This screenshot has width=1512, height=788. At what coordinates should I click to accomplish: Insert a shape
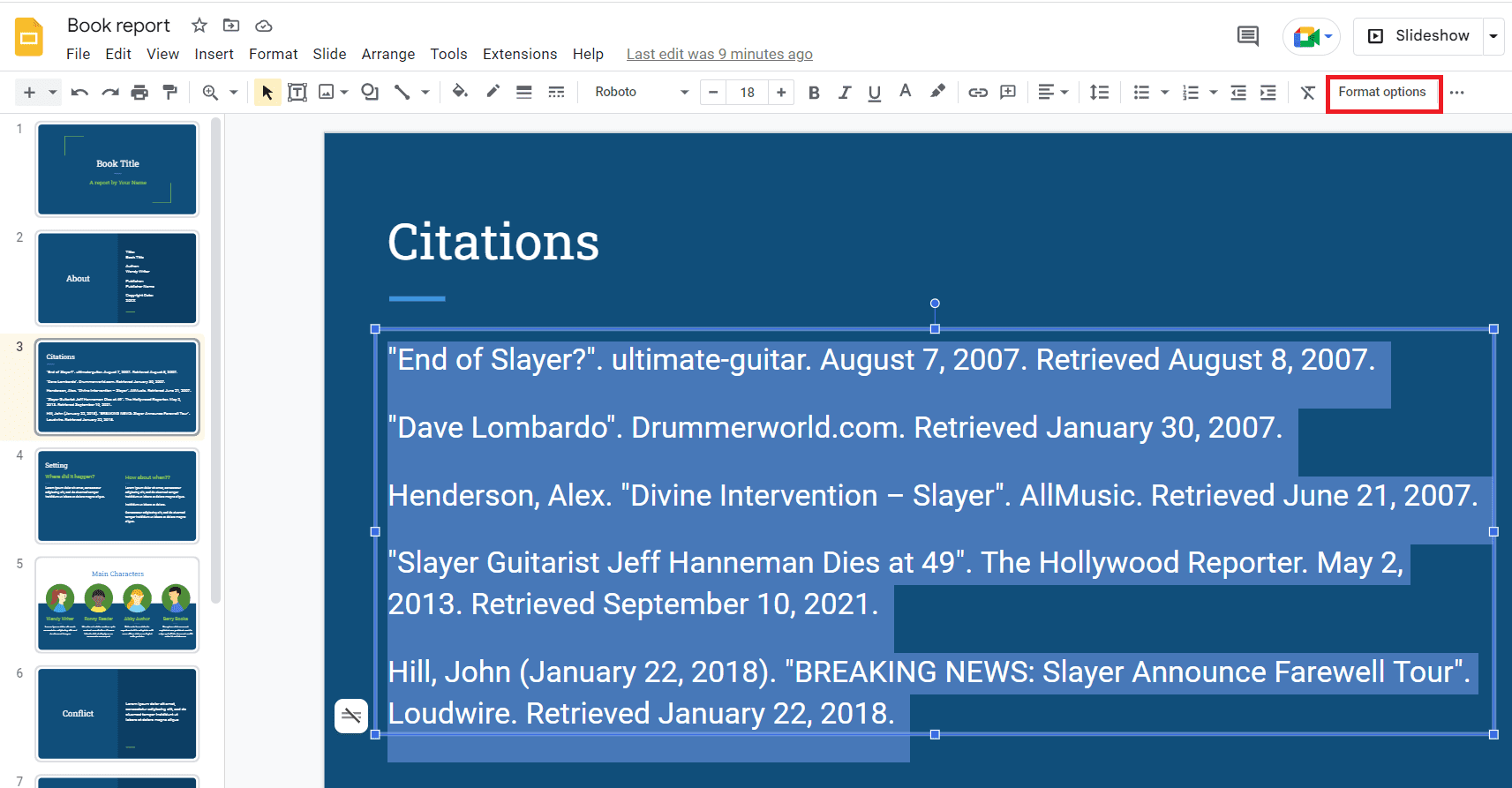coord(370,92)
